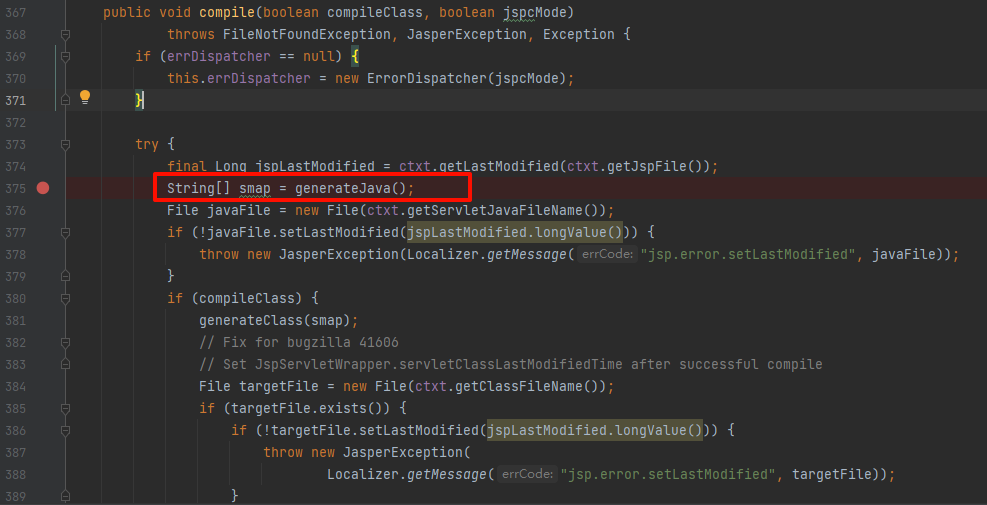The height and width of the screenshot is (505, 987).
Task: Collapse the fold marker at line 386
Action: (x=66, y=430)
